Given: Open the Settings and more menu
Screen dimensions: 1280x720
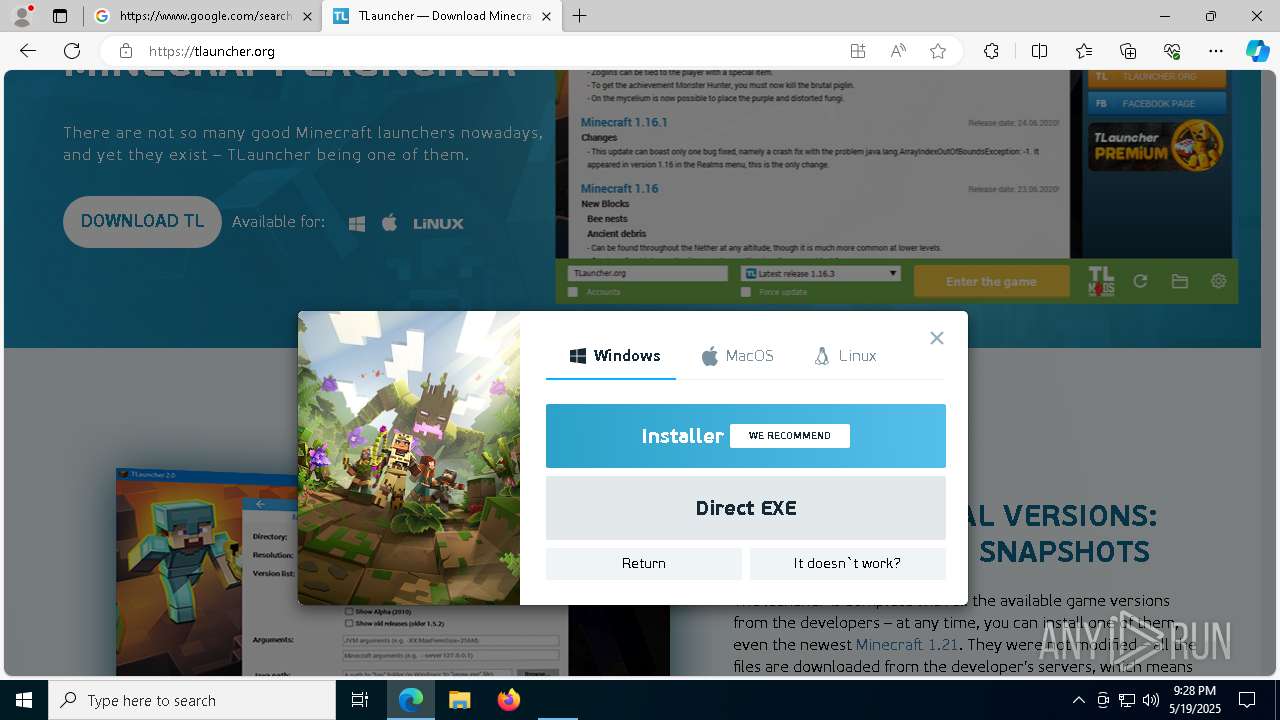Looking at the screenshot, I should point(1216,51).
